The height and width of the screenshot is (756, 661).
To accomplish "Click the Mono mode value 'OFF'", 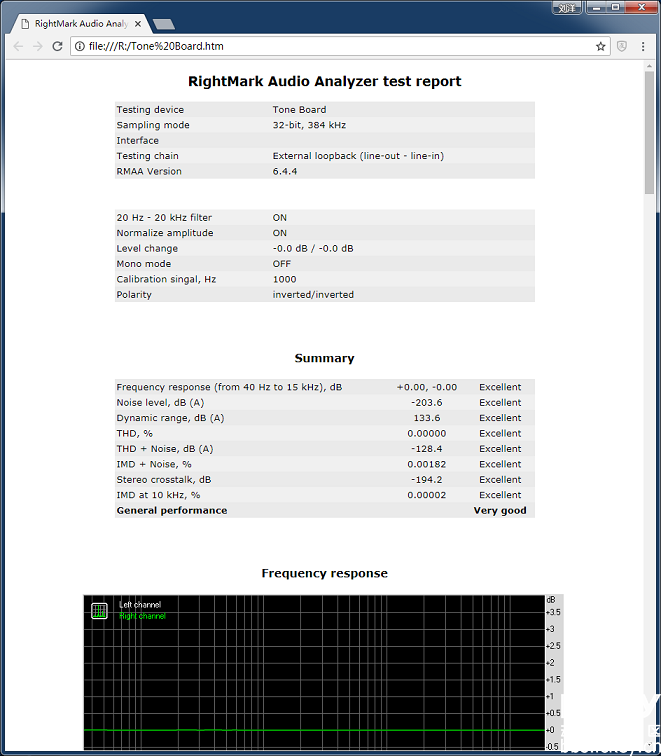I will [282, 264].
